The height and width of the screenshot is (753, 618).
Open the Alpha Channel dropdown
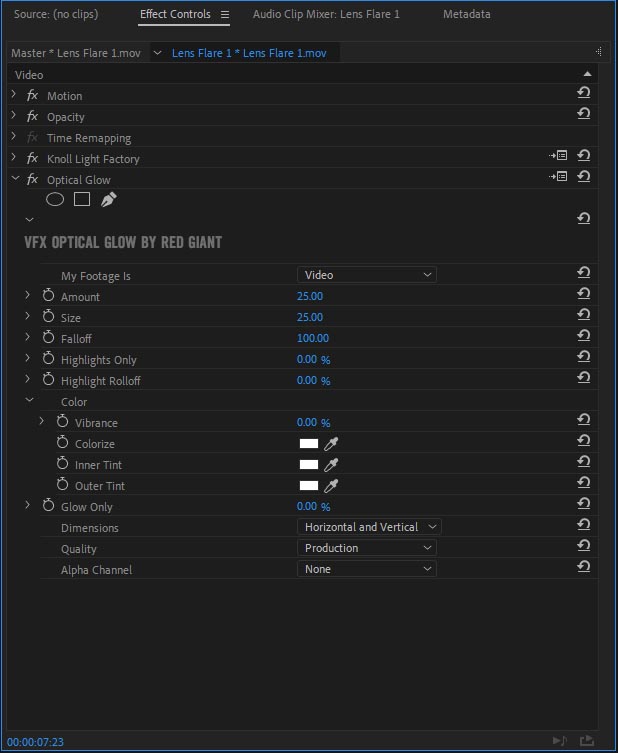(367, 569)
